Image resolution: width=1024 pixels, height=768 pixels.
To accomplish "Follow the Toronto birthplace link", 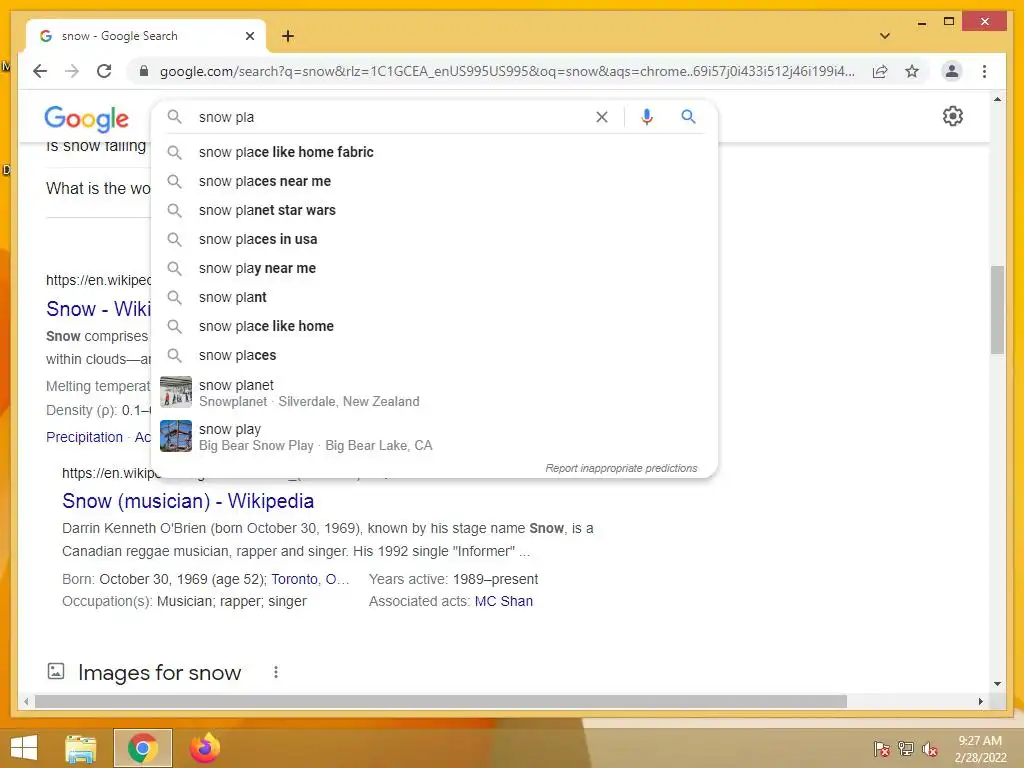I will click(x=310, y=579).
